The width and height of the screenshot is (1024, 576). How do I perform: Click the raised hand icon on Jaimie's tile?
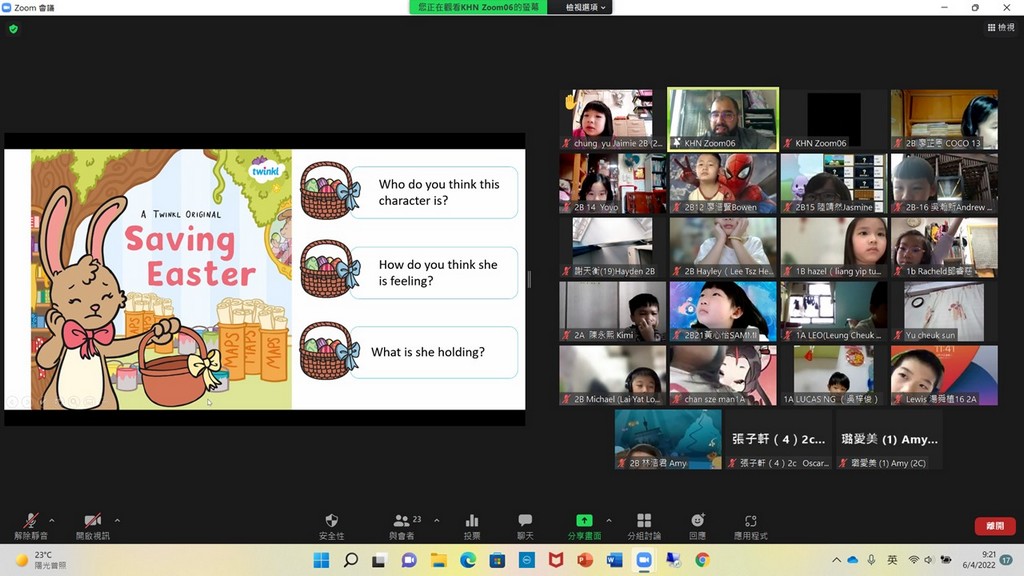coord(570,101)
